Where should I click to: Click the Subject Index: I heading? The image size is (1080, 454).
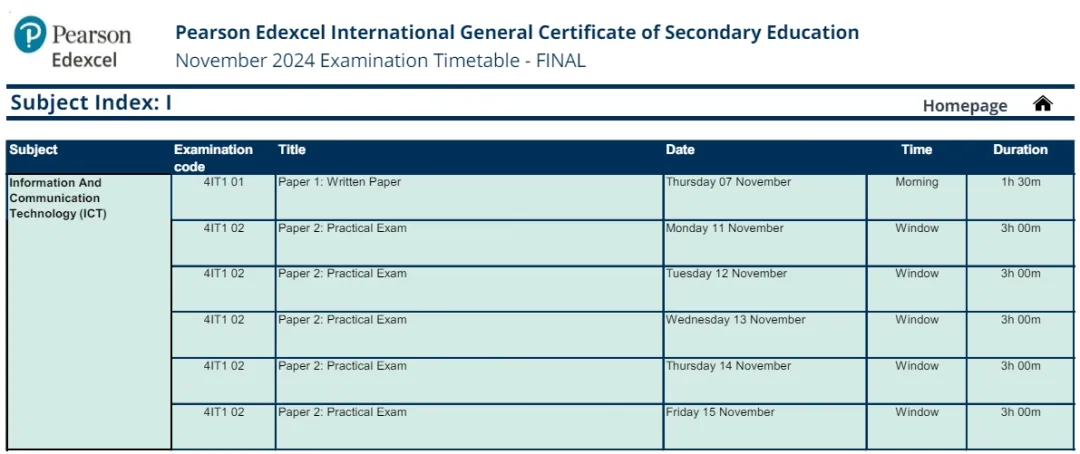coord(91,103)
